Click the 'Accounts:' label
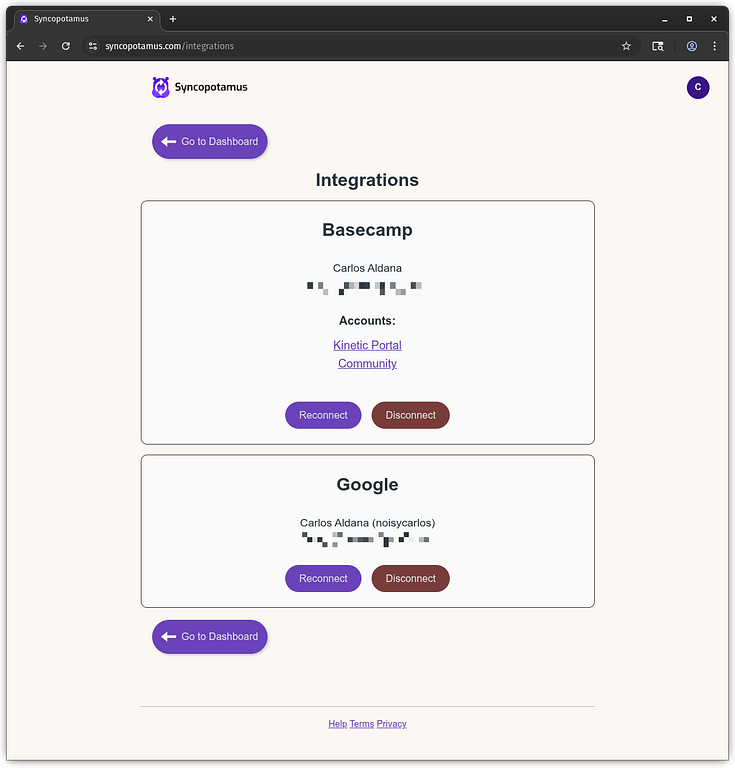Image resolution: width=735 pixels, height=768 pixels. click(x=367, y=321)
